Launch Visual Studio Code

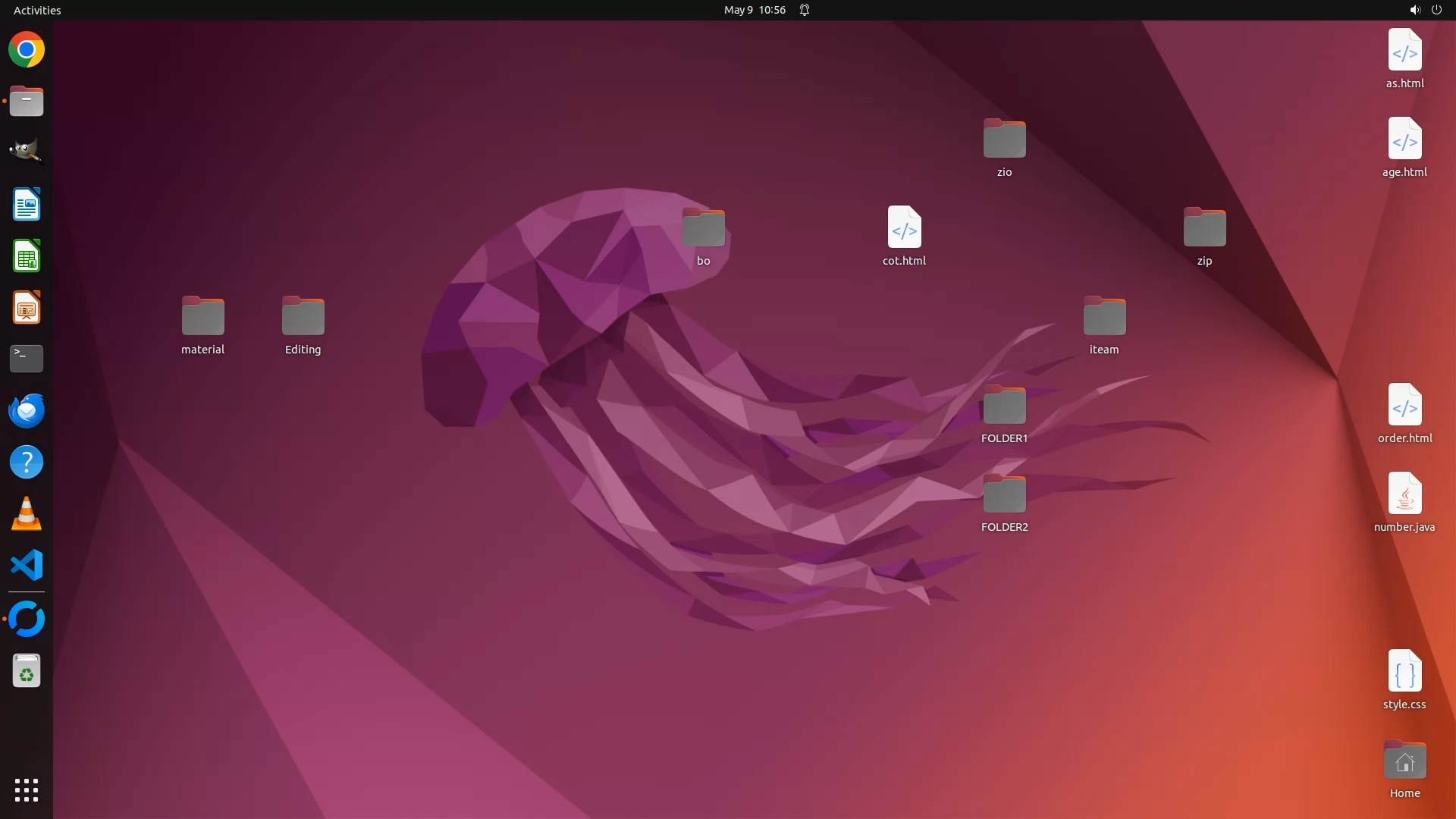click(x=27, y=566)
